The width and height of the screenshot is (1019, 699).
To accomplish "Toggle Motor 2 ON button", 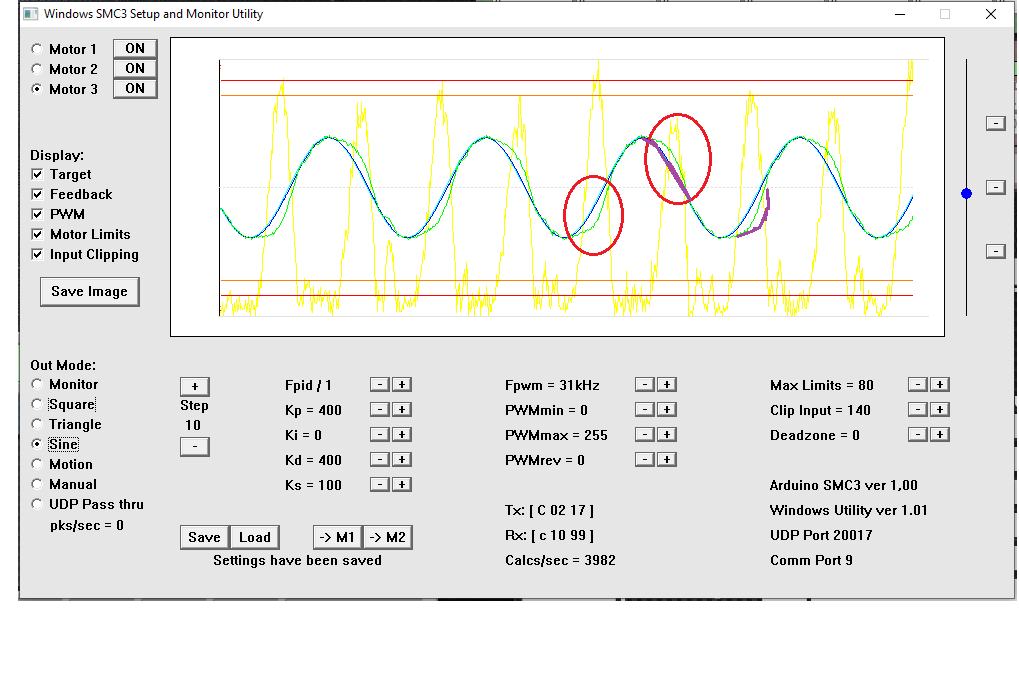I will tap(135, 68).
